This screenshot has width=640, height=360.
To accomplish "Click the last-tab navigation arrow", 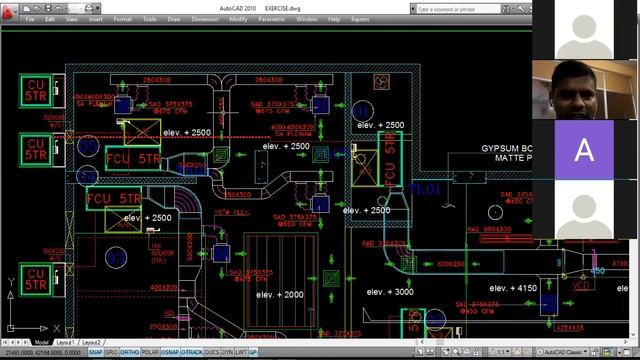I will tap(26, 342).
